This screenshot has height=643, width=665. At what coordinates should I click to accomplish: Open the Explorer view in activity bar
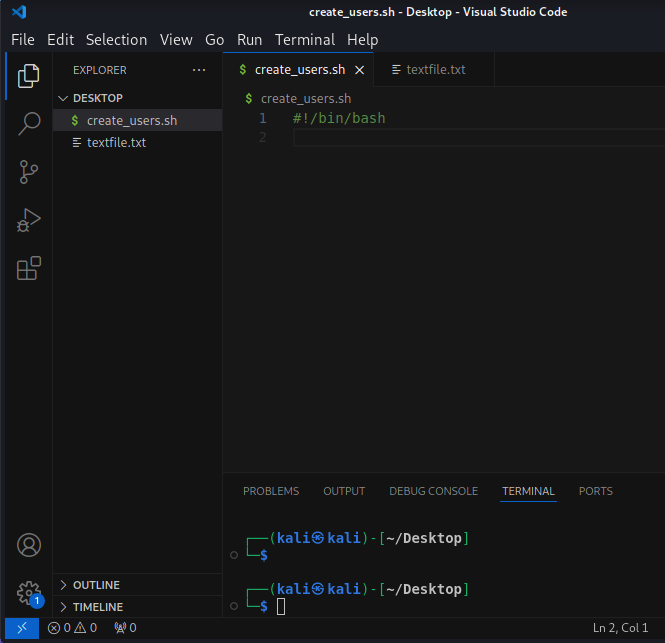coord(28,76)
